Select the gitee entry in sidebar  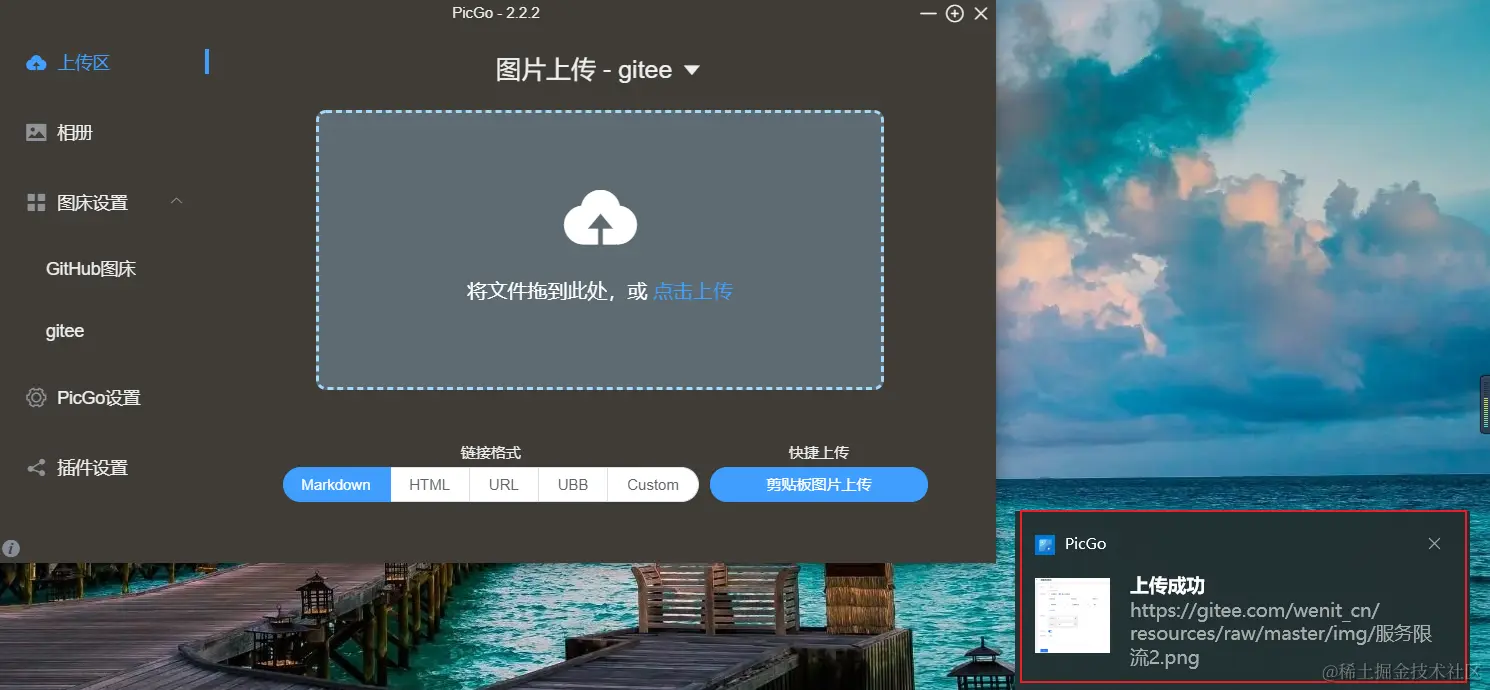[65, 331]
